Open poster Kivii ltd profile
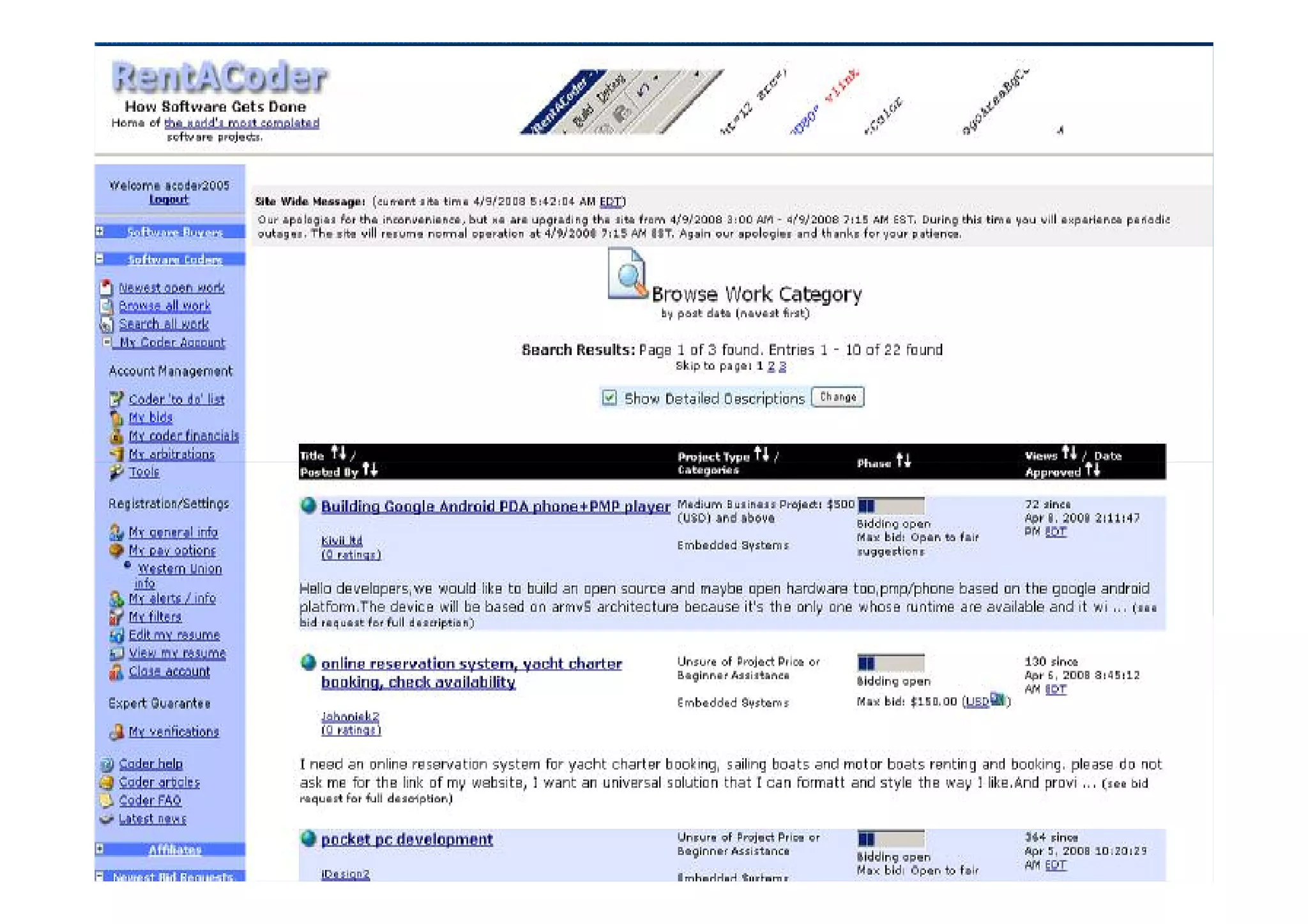This screenshot has width=1308, height=924. click(x=342, y=540)
